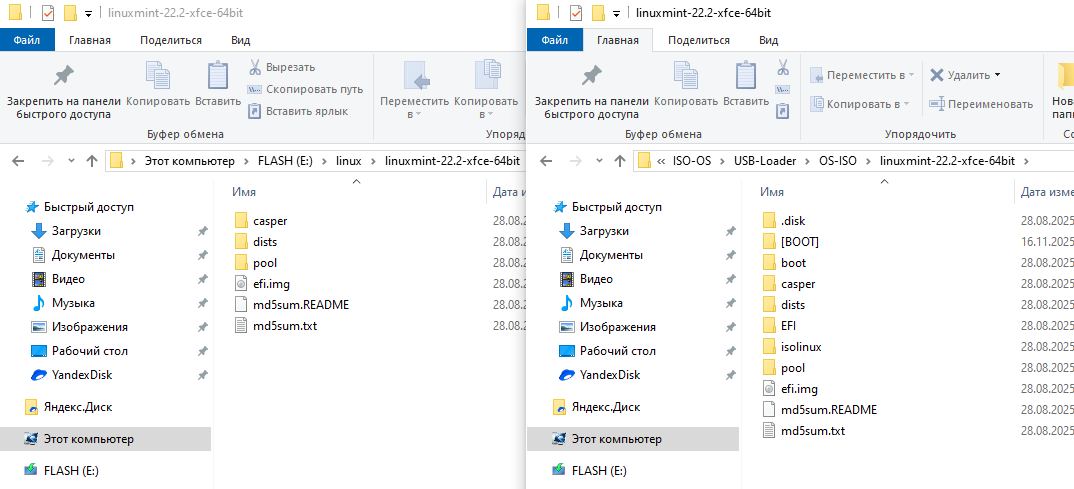Open the isolinux folder in right window

click(x=801, y=346)
